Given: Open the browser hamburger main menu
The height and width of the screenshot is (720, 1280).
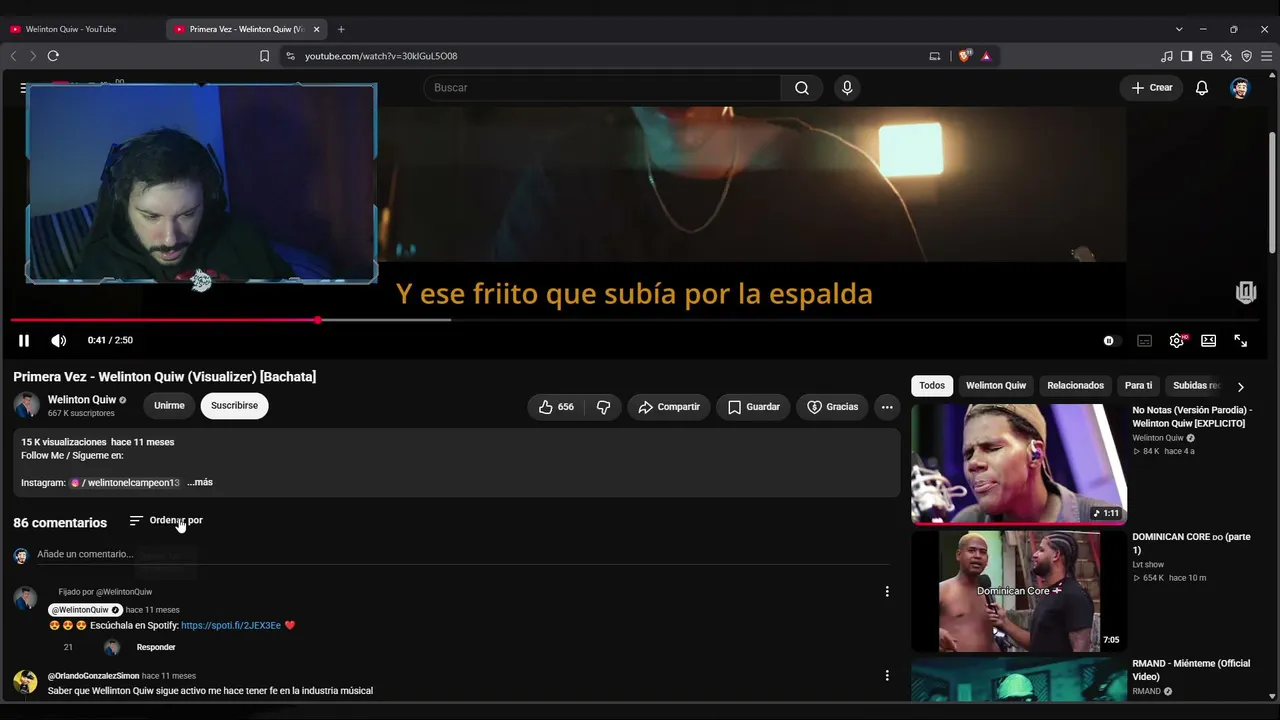Looking at the screenshot, I should [1266, 56].
